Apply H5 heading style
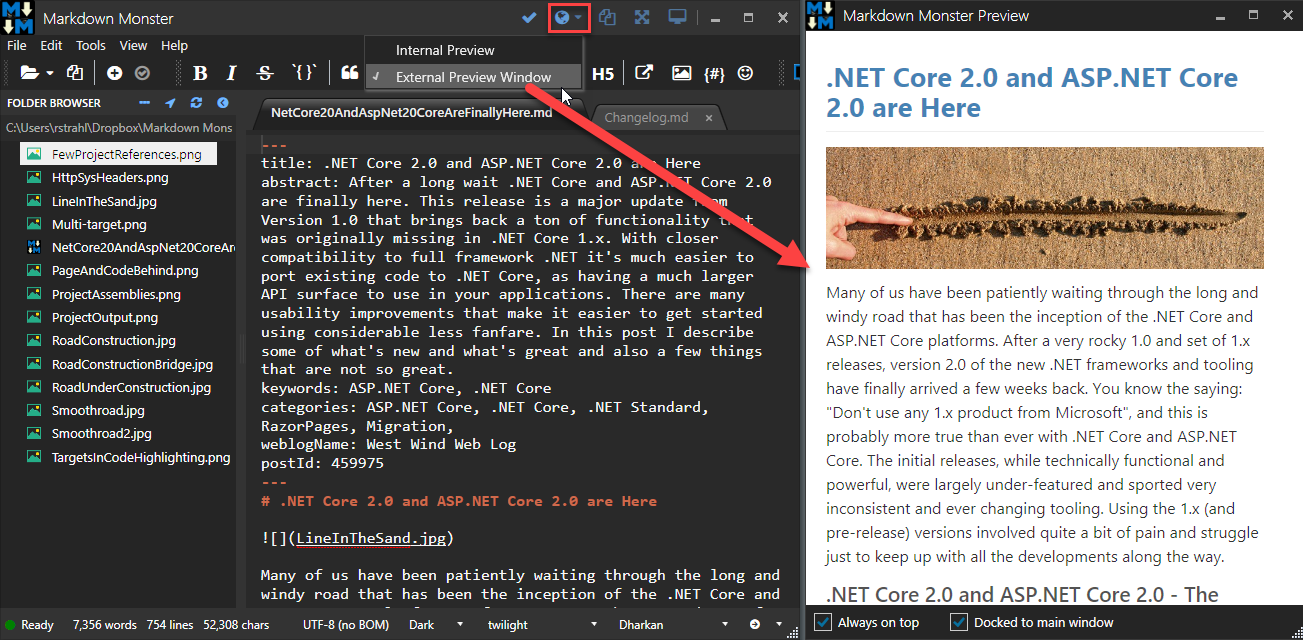 pos(603,74)
